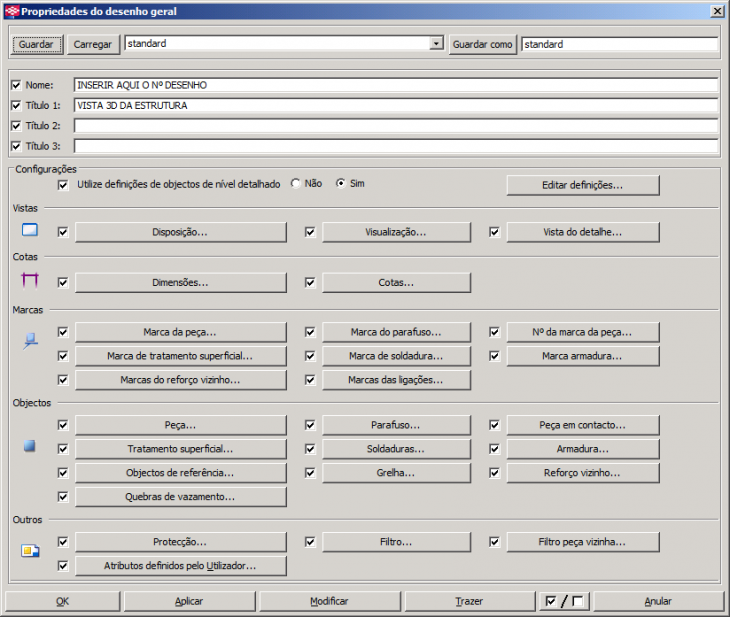Click the Nome input field

point(396,85)
